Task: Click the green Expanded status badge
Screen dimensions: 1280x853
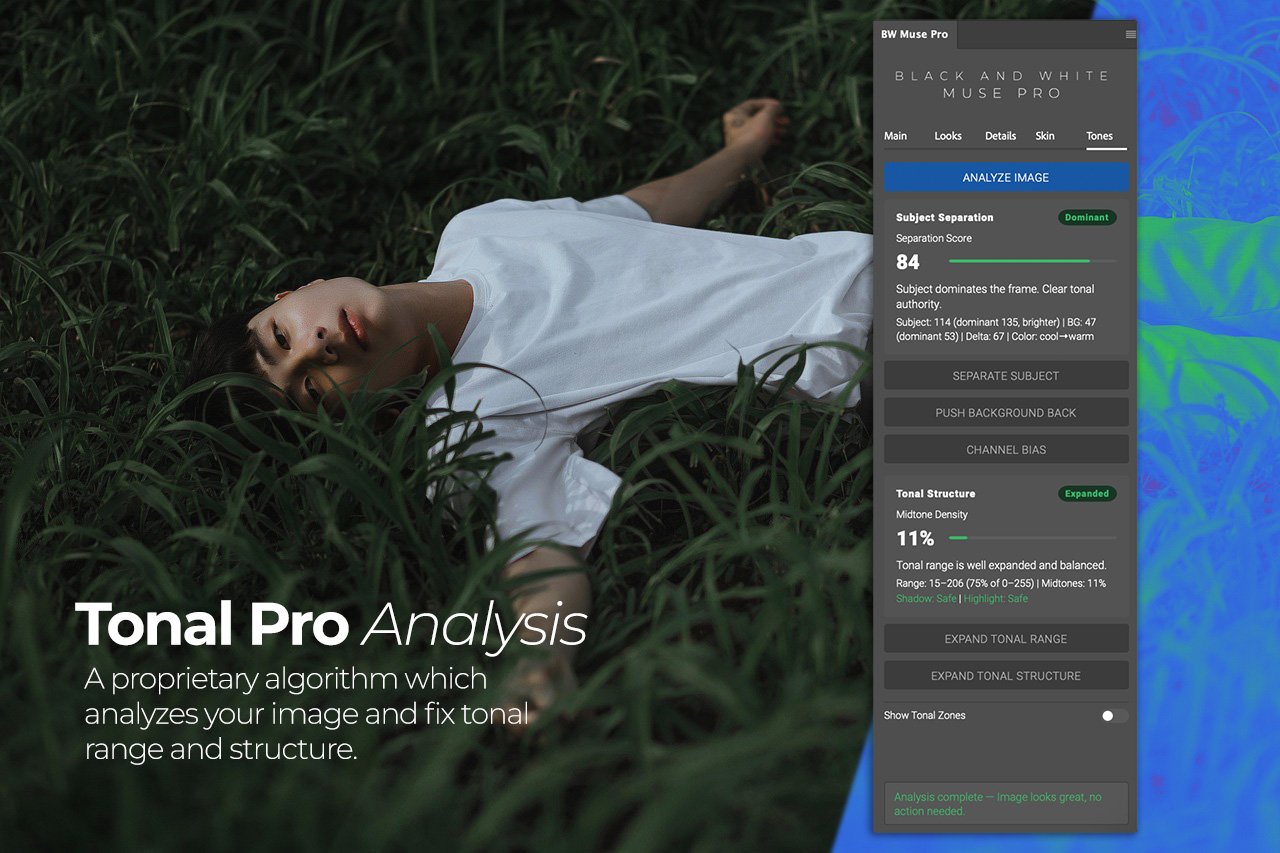Action: pos(1087,494)
